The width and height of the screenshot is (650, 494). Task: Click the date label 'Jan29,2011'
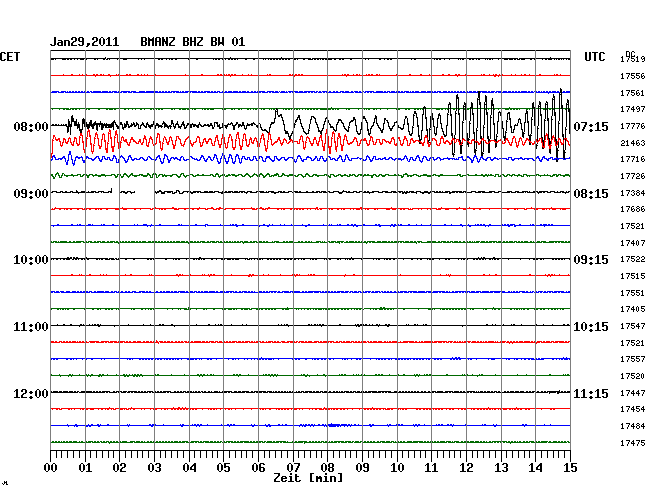pyautogui.click(x=85, y=42)
